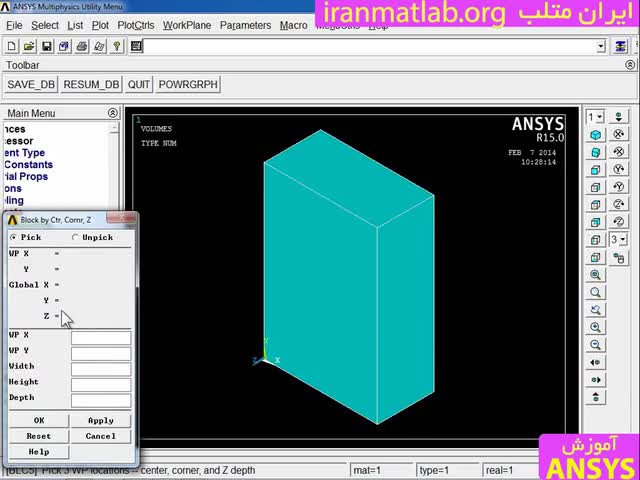Open the List menu
This screenshot has width=640, height=480.
click(75, 25)
